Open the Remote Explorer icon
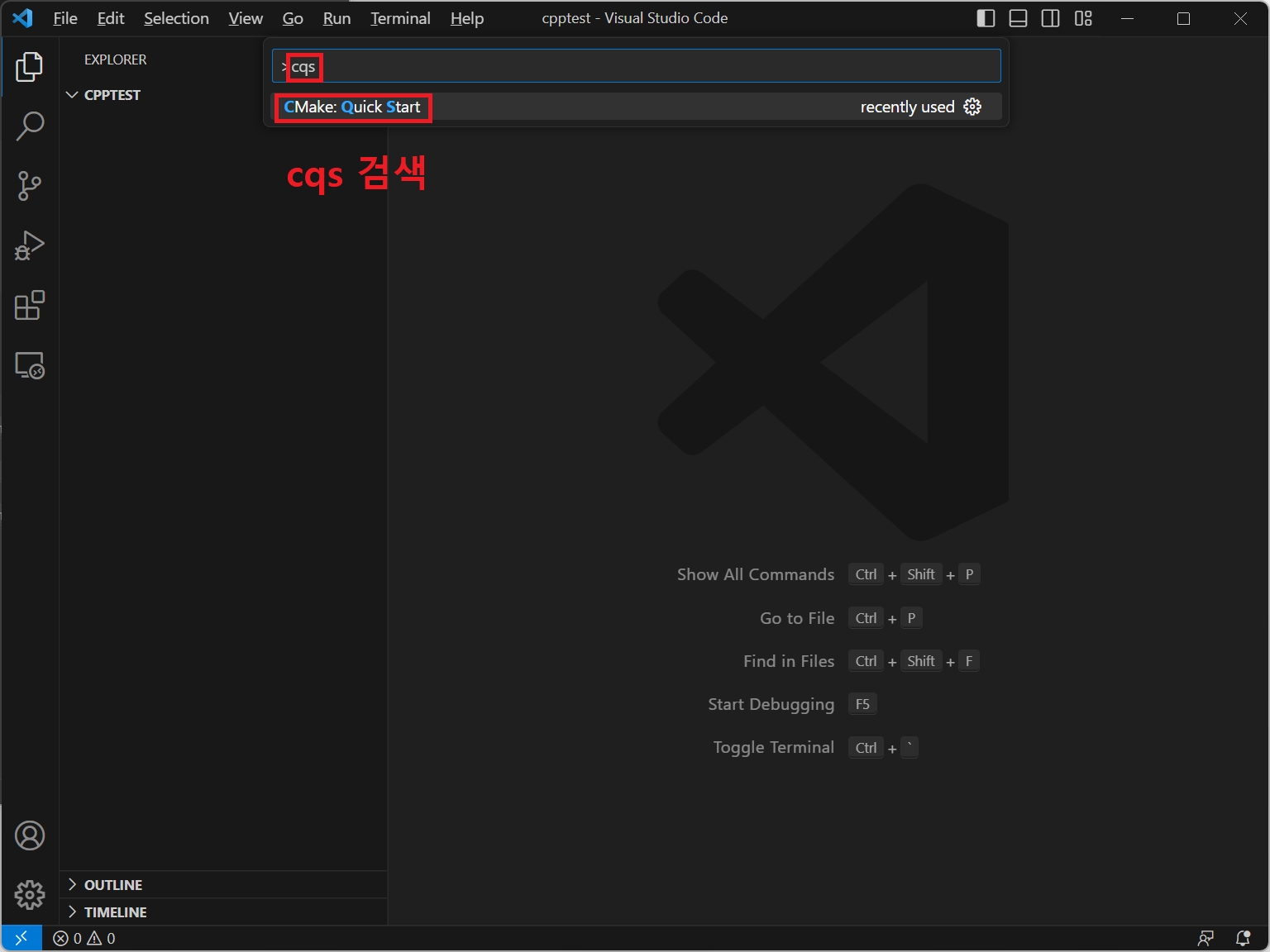 pyautogui.click(x=30, y=364)
